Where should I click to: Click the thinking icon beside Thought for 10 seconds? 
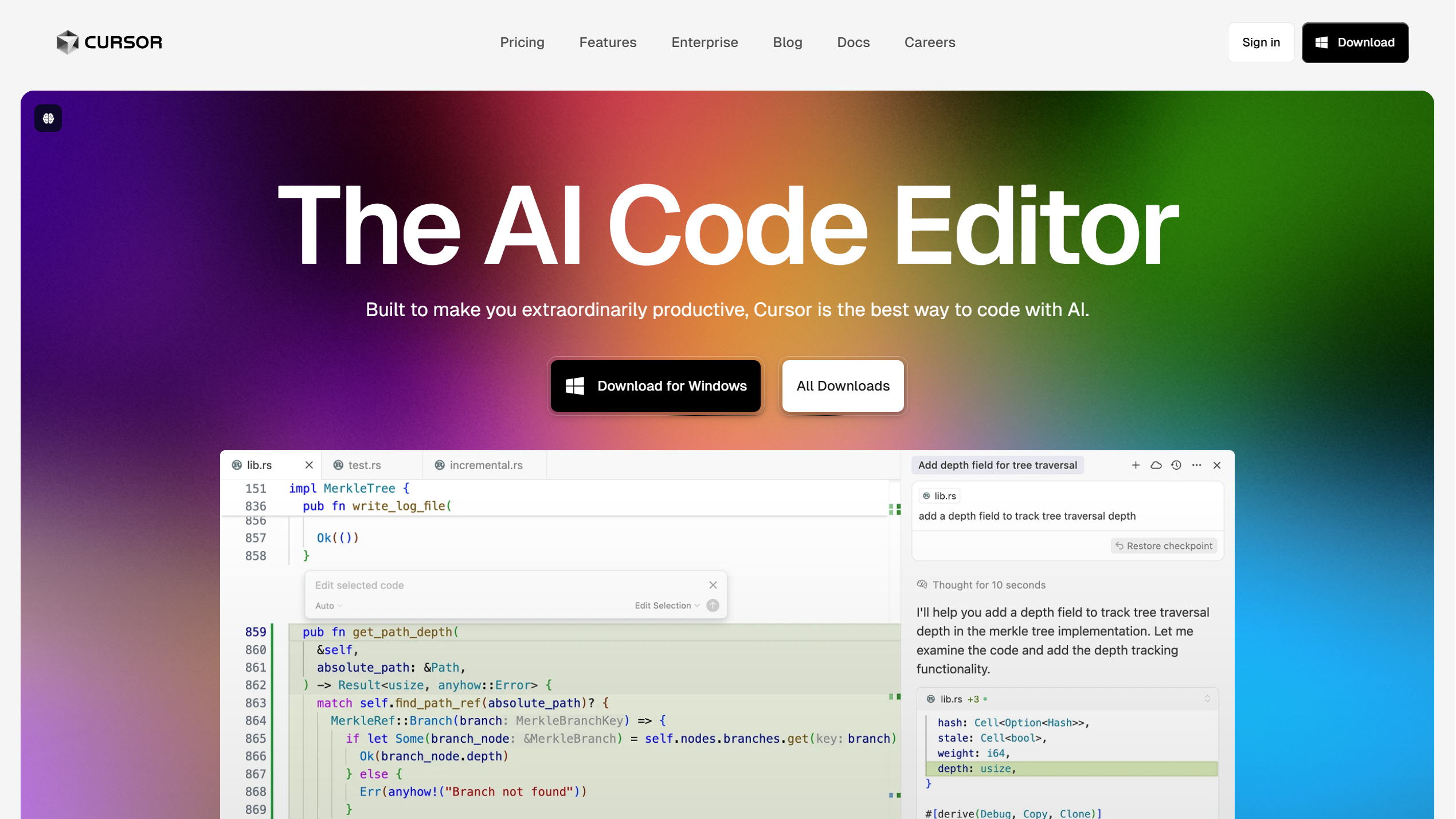(922, 585)
